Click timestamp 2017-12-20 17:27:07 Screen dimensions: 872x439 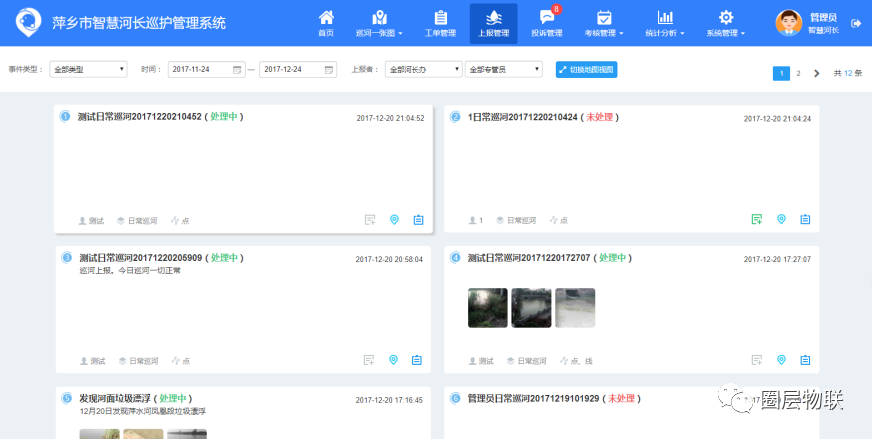click(777, 259)
